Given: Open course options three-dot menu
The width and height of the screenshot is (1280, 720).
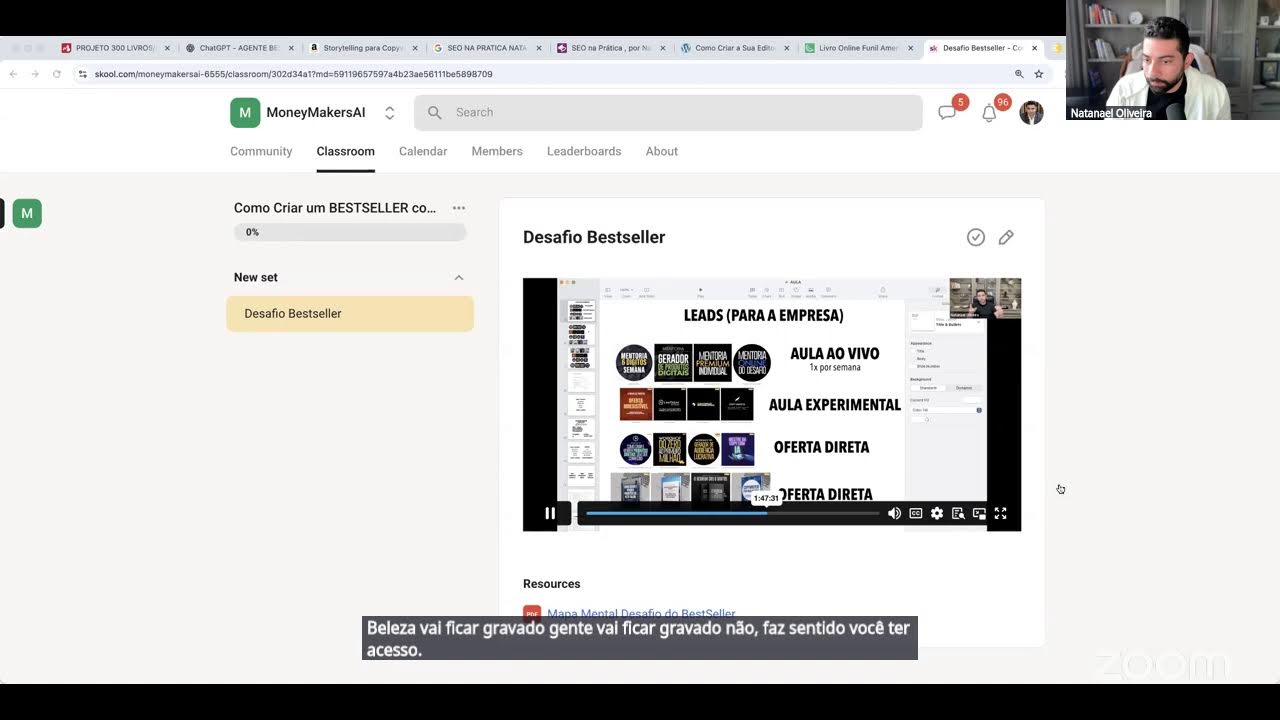Looking at the screenshot, I should 459,208.
